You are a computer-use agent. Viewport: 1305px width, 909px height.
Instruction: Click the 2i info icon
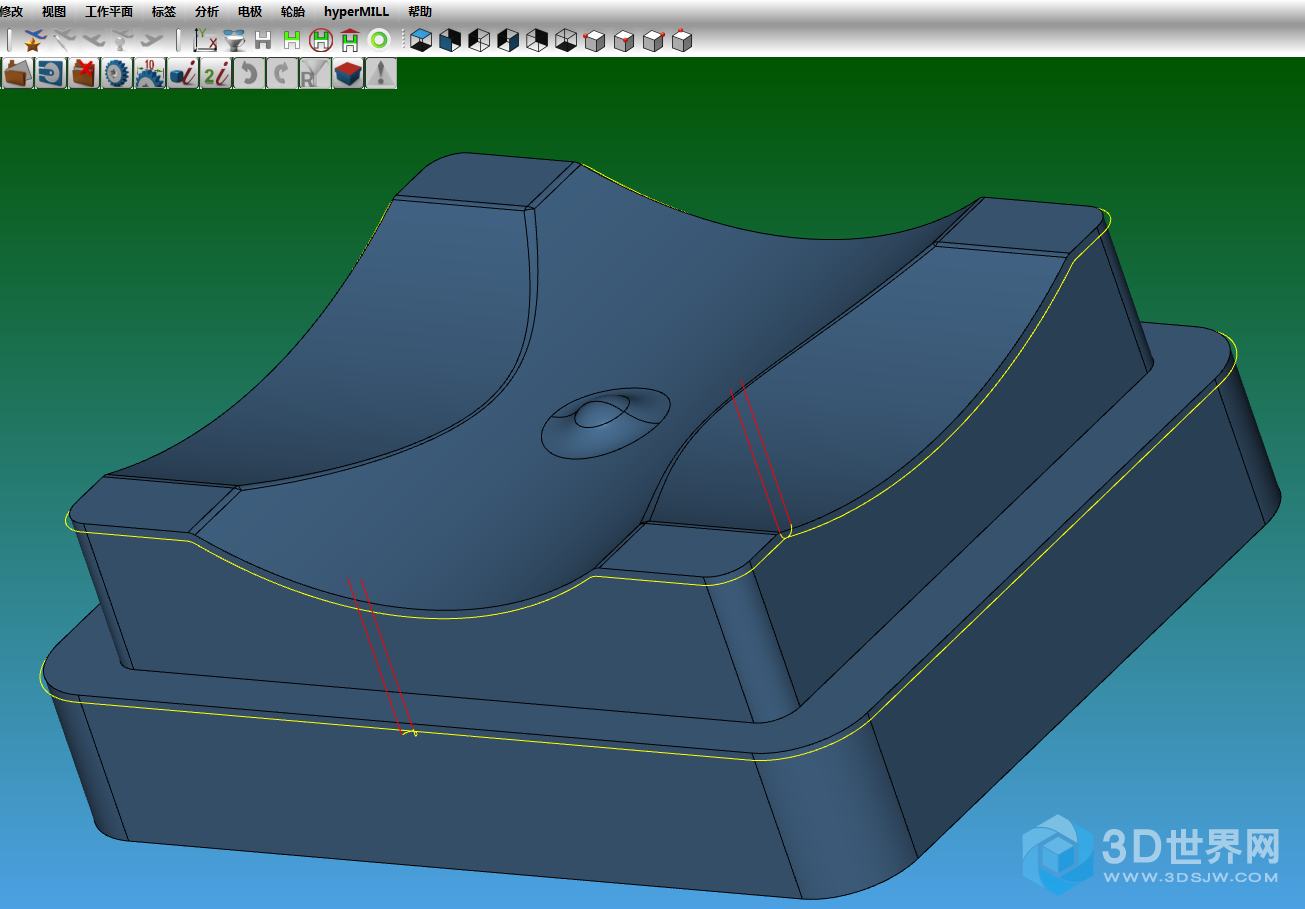pyautogui.click(x=216, y=73)
